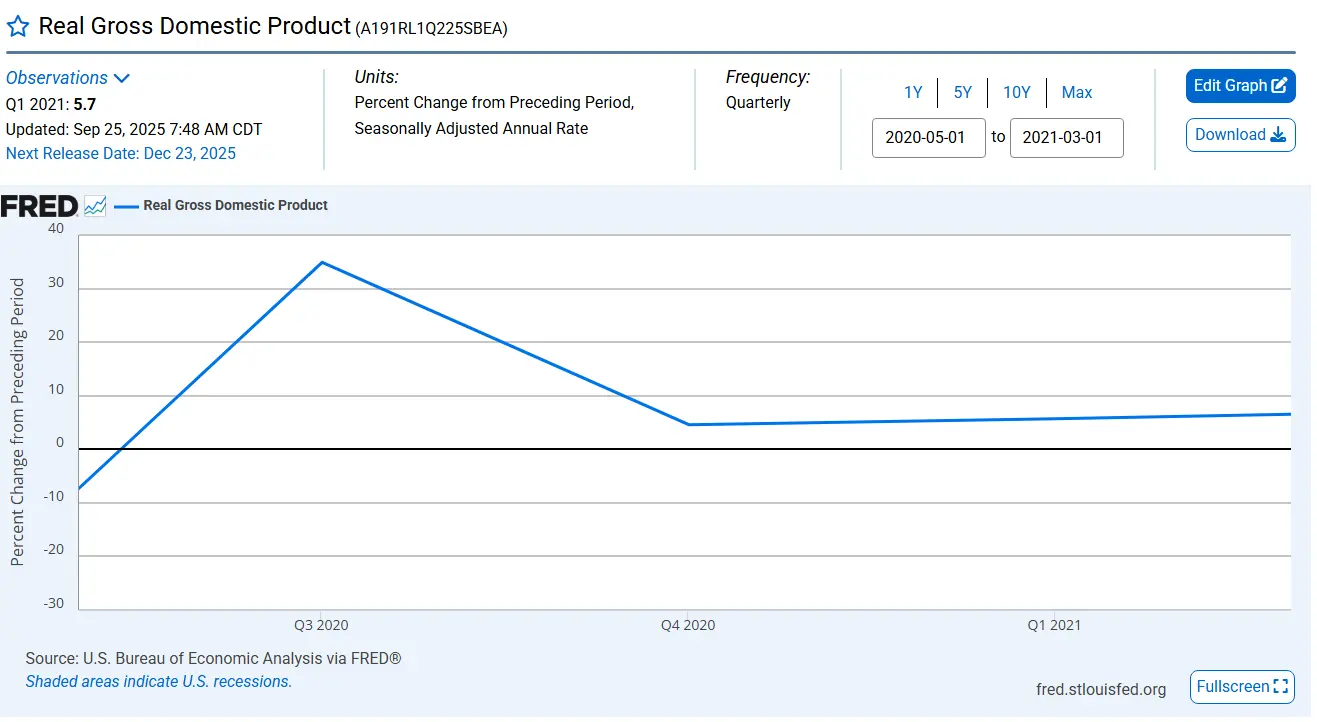Click the 'Shaded areas indicate U.S. recessions' link
This screenshot has height=722, width=1317.
point(159,682)
